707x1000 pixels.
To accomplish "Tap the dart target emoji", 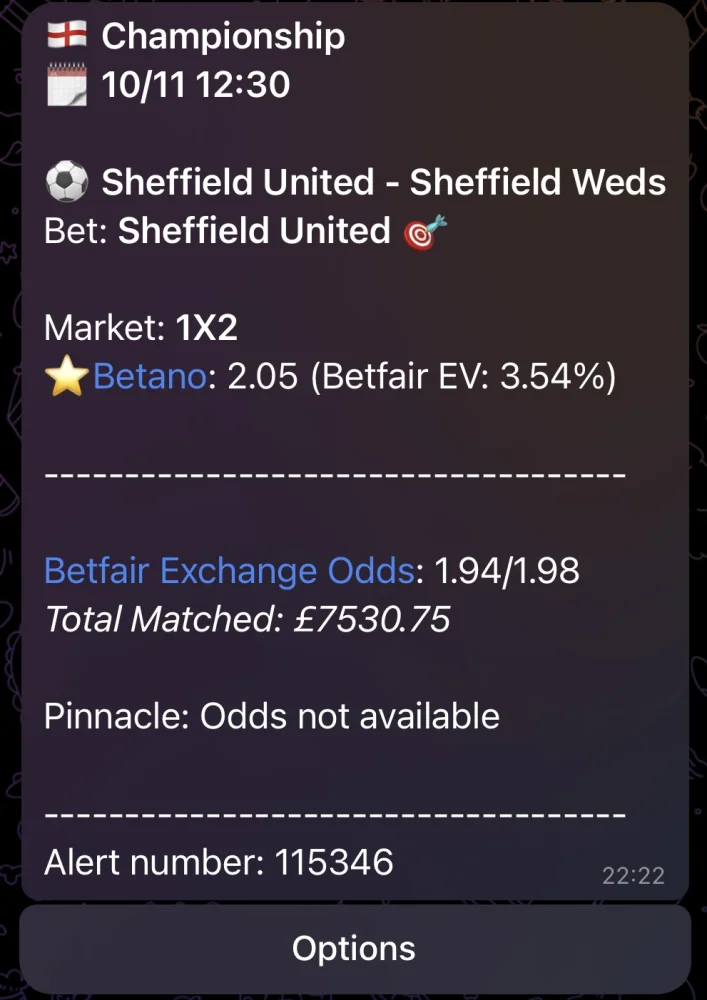I will [x=425, y=232].
